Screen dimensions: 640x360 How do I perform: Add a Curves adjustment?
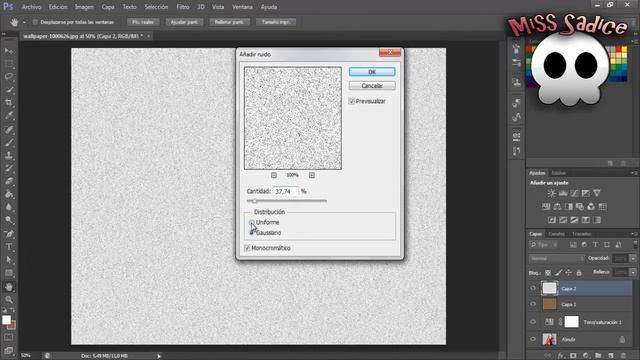click(x=574, y=193)
